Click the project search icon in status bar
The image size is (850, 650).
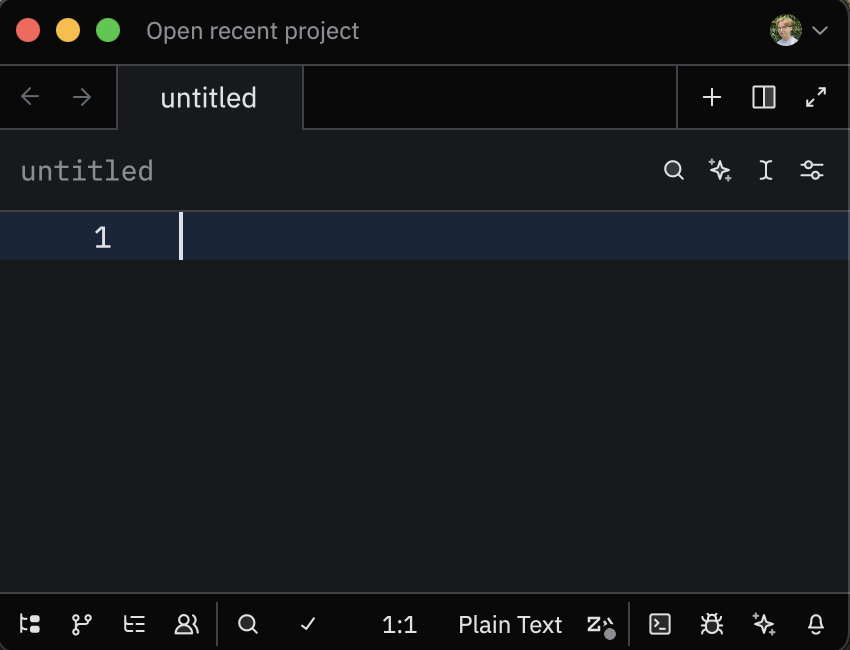248,625
